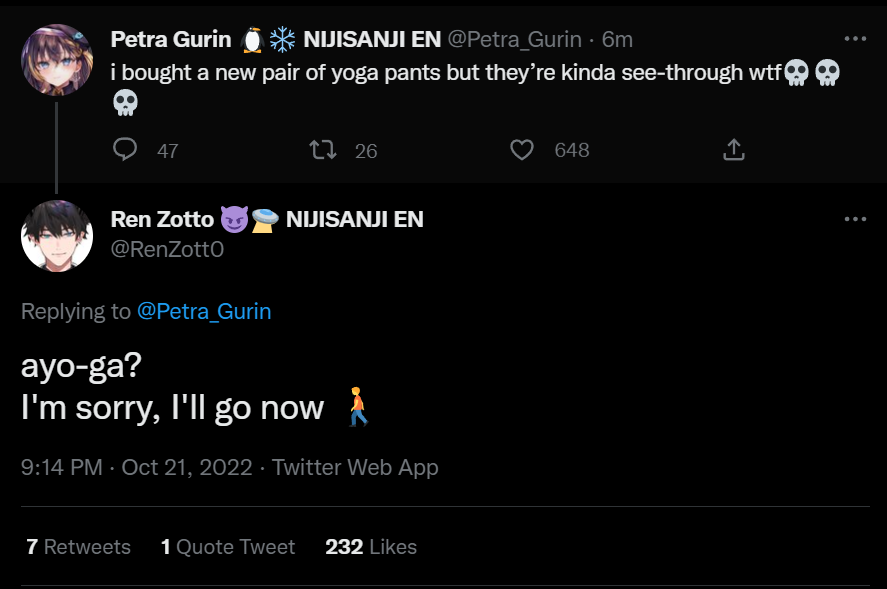Open Ren Zotto's display name link
Image resolution: width=887 pixels, height=589 pixels.
pos(161,219)
